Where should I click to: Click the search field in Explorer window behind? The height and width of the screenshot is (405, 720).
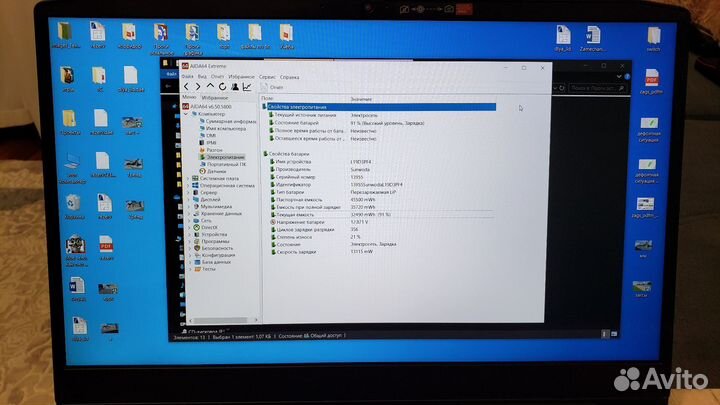pos(597,88)
